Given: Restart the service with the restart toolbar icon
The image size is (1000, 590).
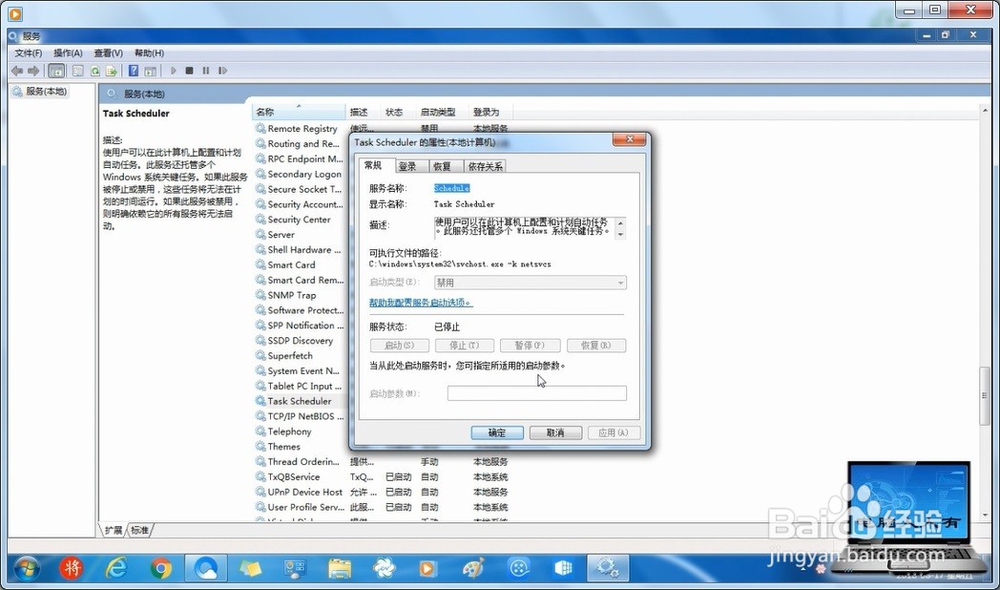Looking at the screenshot, I should (x=223, y=70).
